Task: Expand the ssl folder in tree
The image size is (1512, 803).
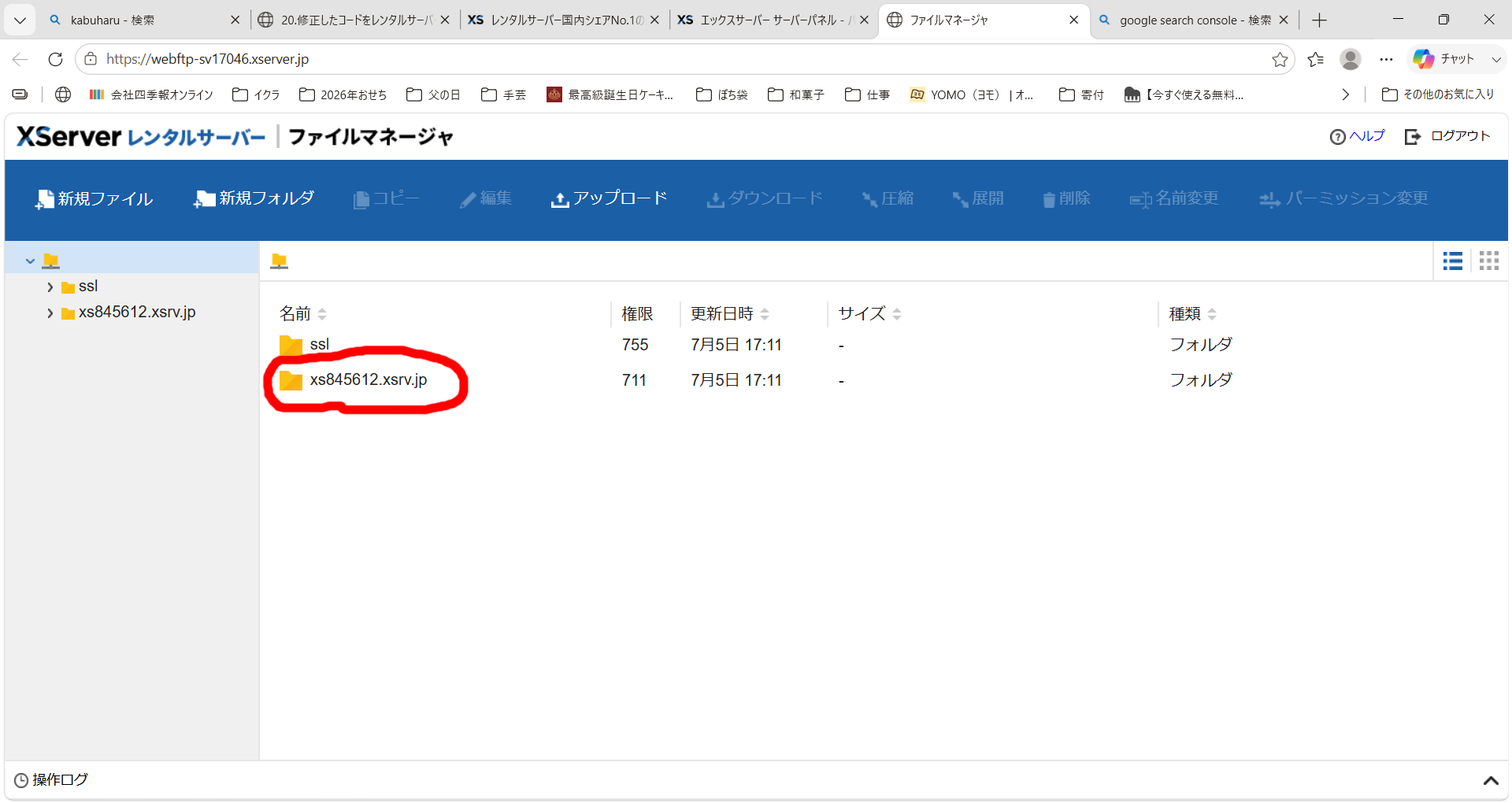Action: coord(50,287)
